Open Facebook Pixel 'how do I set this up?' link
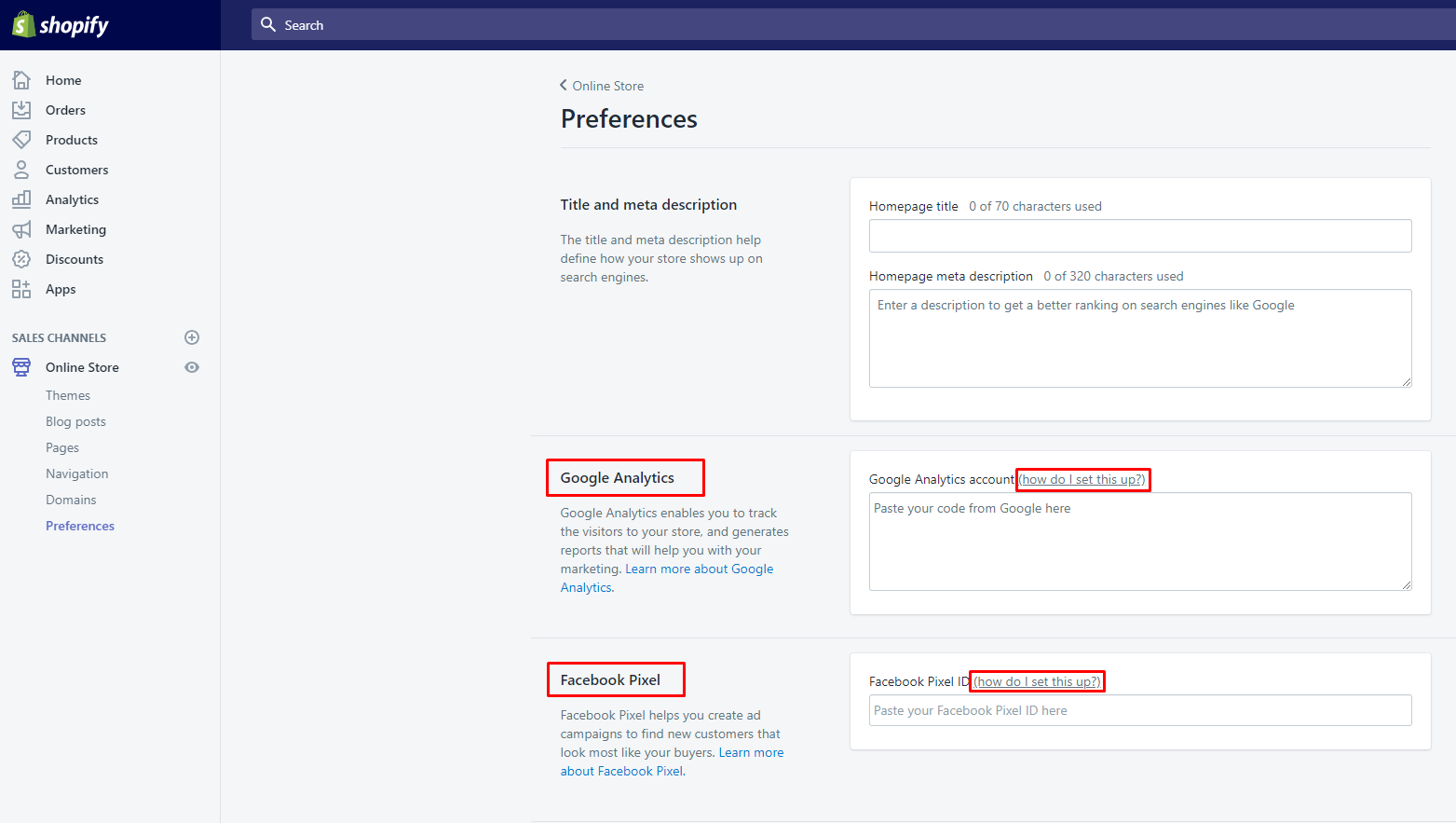Image resolution: width=1456 pixels, height=823 pixels. click(x=1037, y=681)
